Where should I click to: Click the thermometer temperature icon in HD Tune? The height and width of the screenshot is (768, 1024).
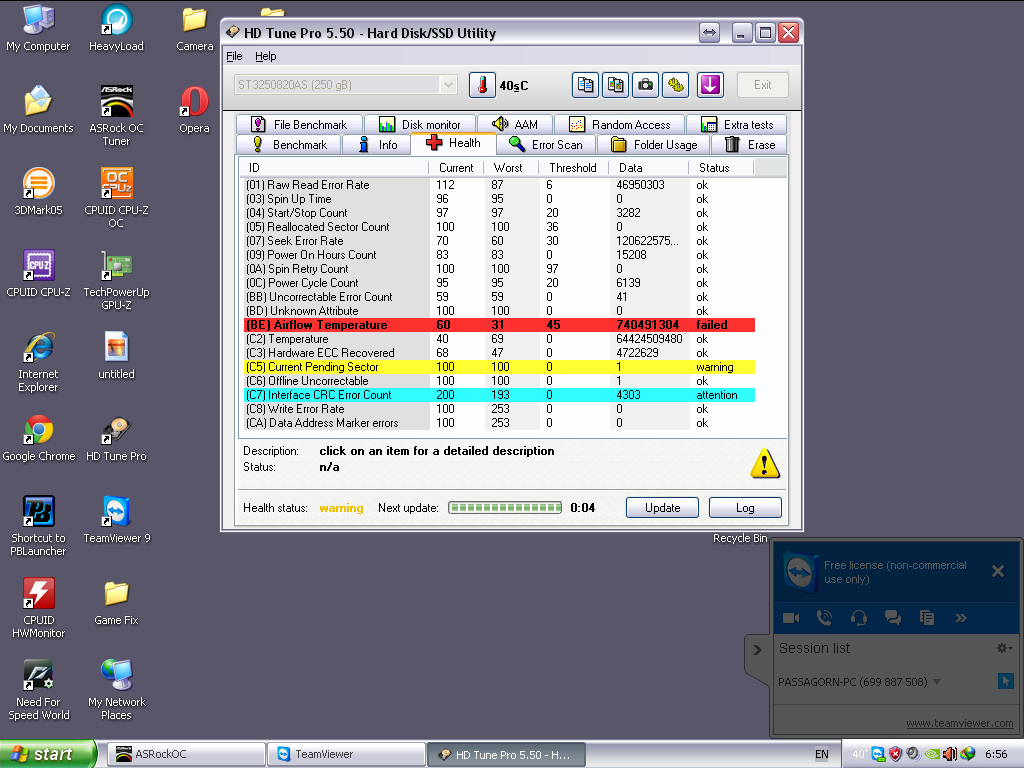[482, 85]
